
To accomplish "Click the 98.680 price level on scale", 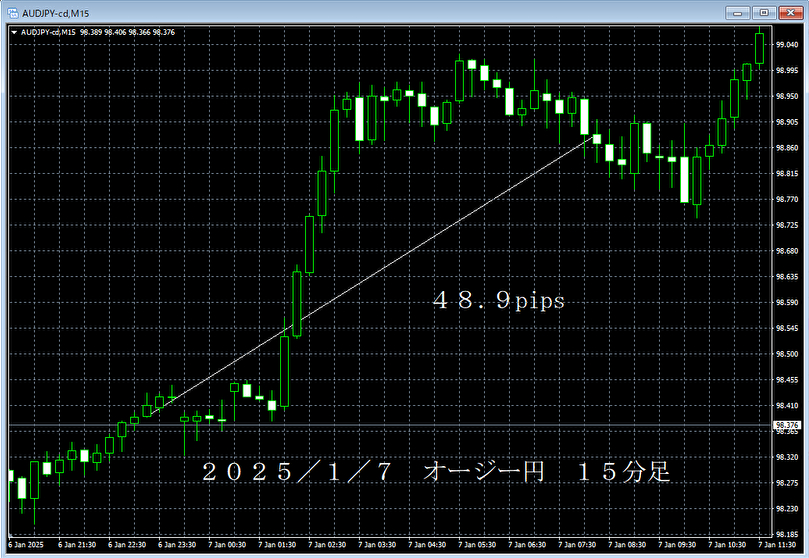I will (787, 251).
